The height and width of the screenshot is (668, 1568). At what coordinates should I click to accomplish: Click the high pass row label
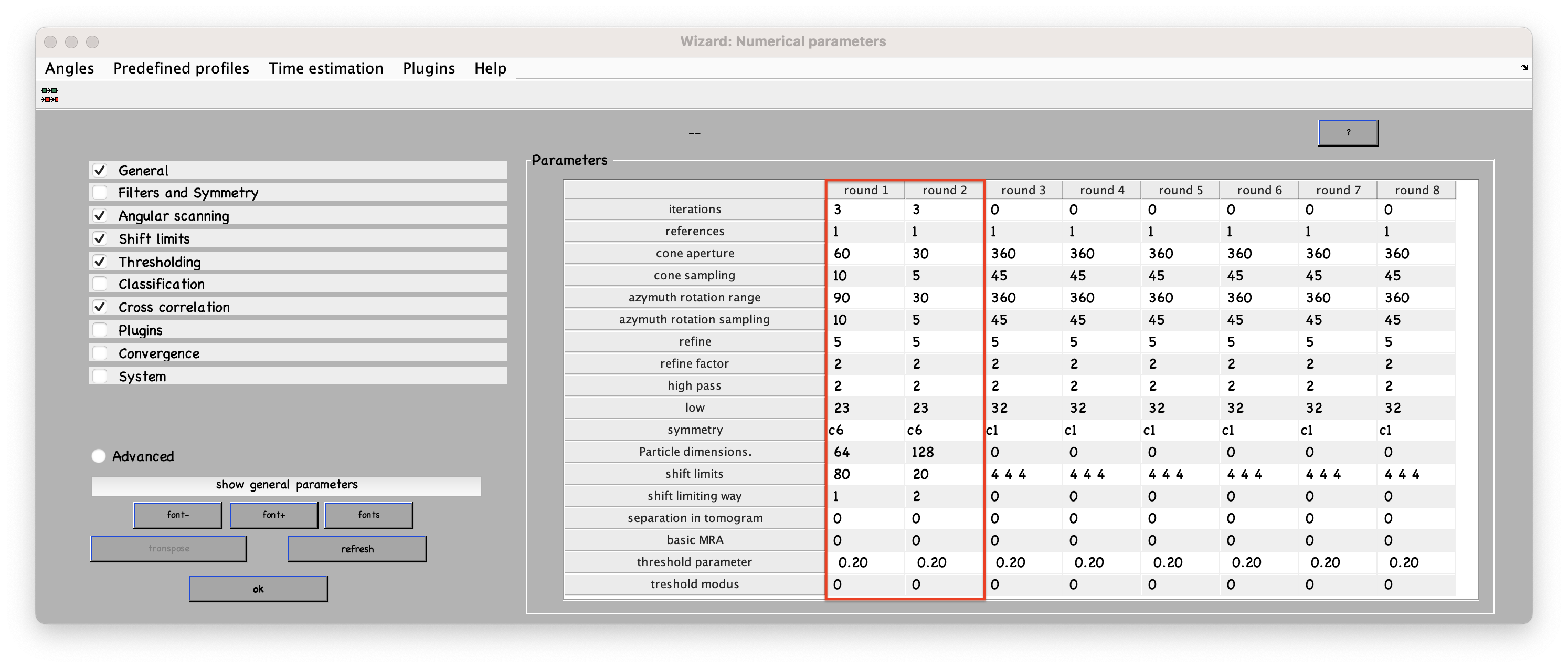[x=694, y=385]
